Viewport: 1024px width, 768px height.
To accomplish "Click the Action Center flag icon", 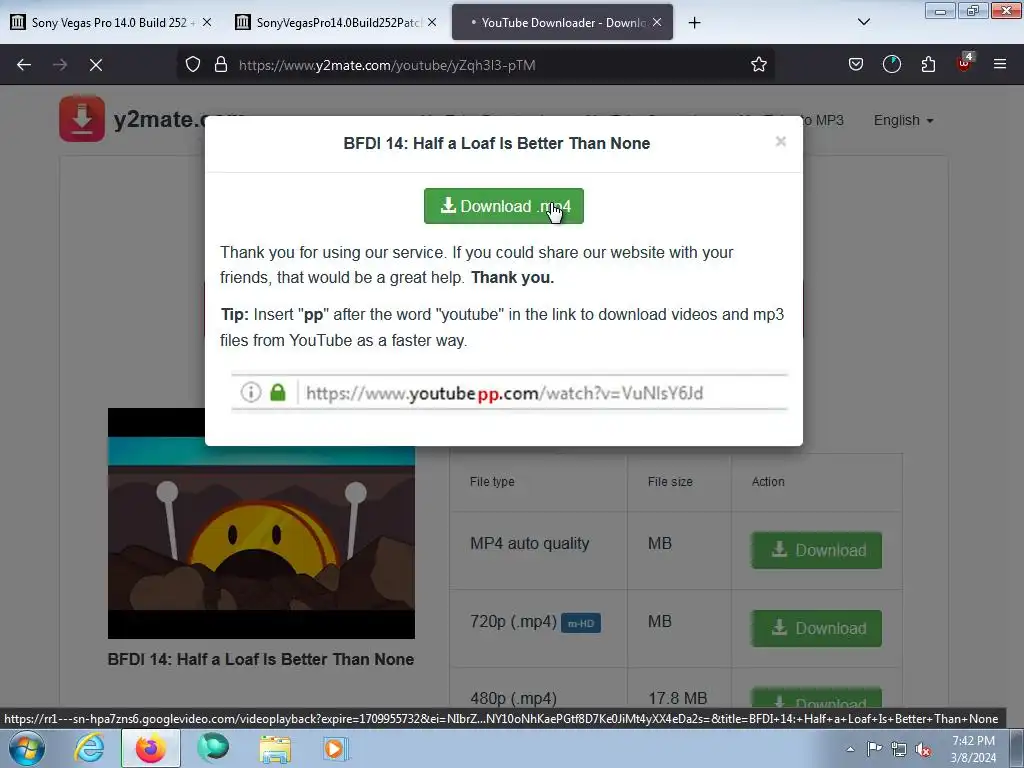I will point(874,749).
